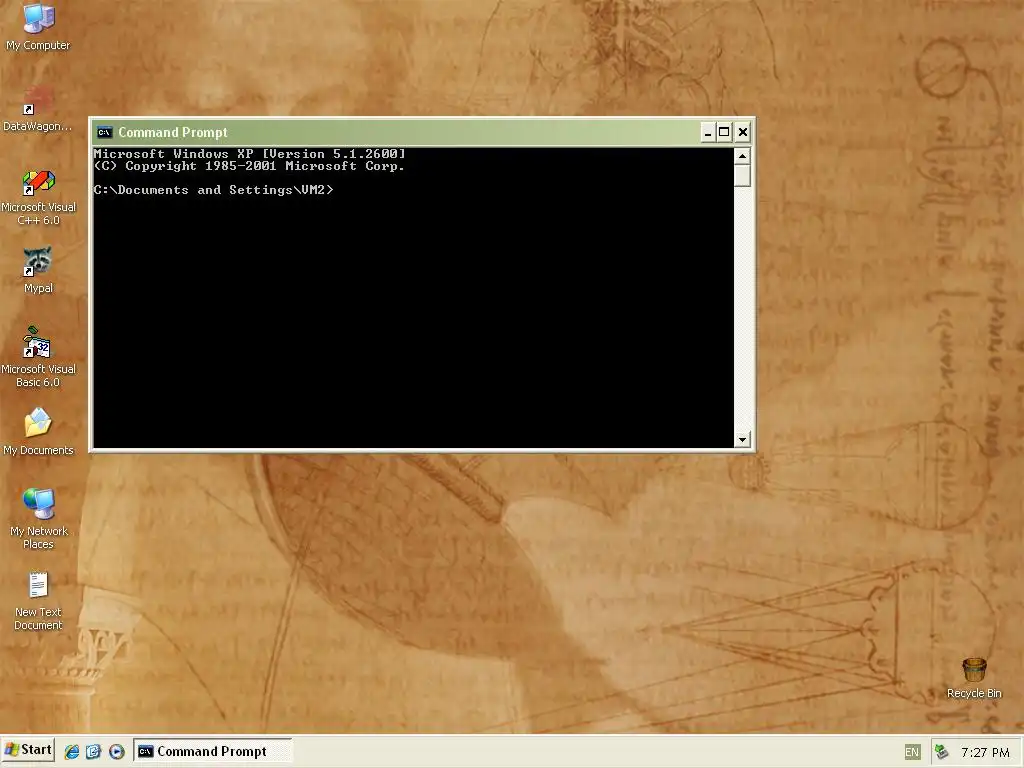Minimize the Command Prompt window
Image resolution: width=1024 pixels, height=768 pixels.
pyautogui.click(x=707, y=133)
